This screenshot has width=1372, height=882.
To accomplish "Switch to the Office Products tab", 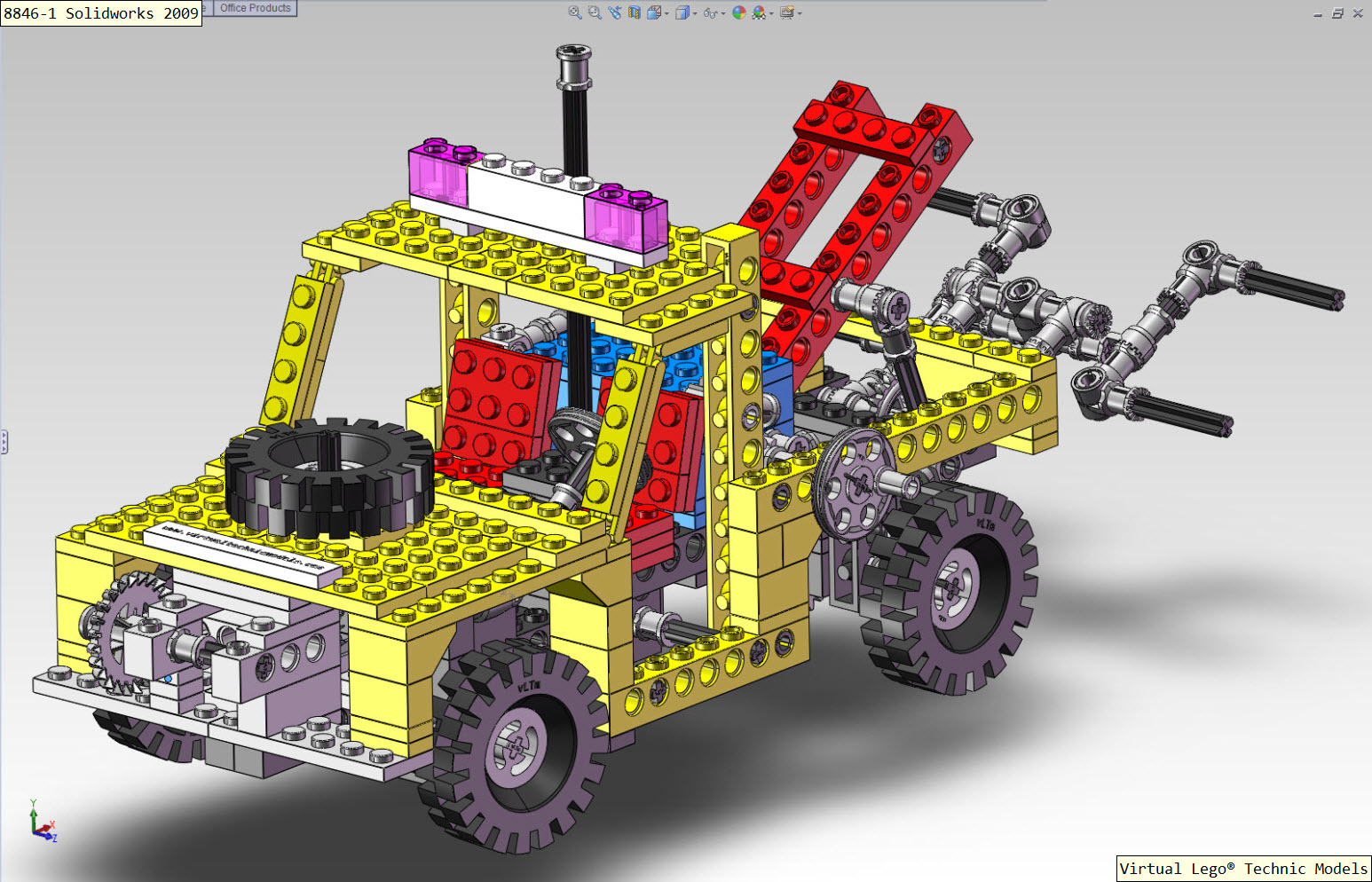I will coord(256,8).
